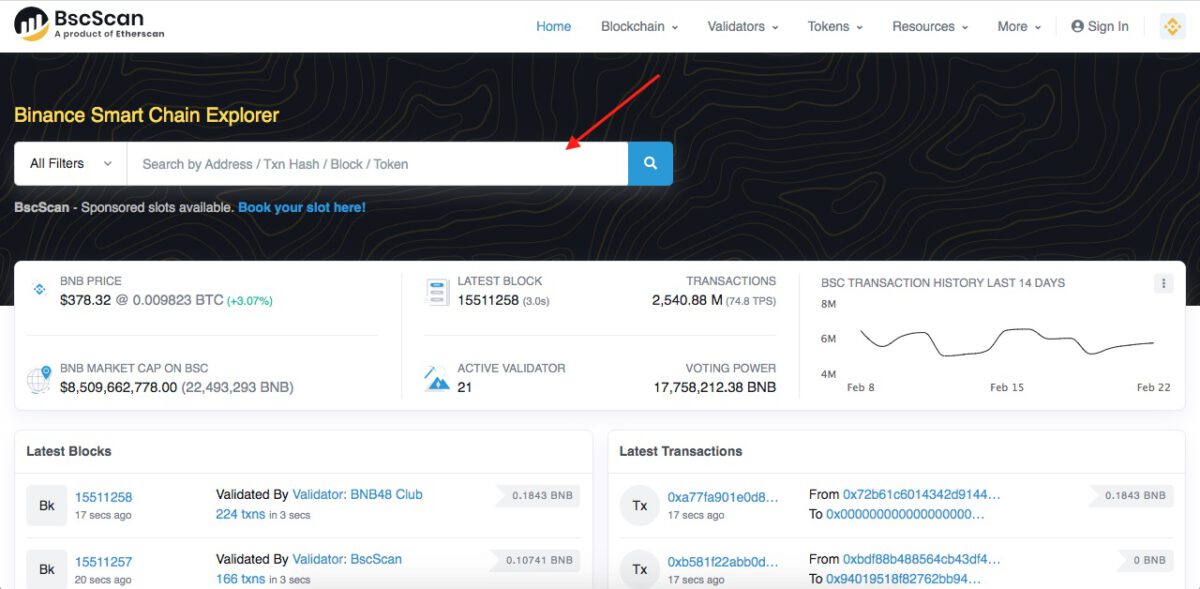
Task: Click Bk icon for block 15511257
Action: [47, 568]
